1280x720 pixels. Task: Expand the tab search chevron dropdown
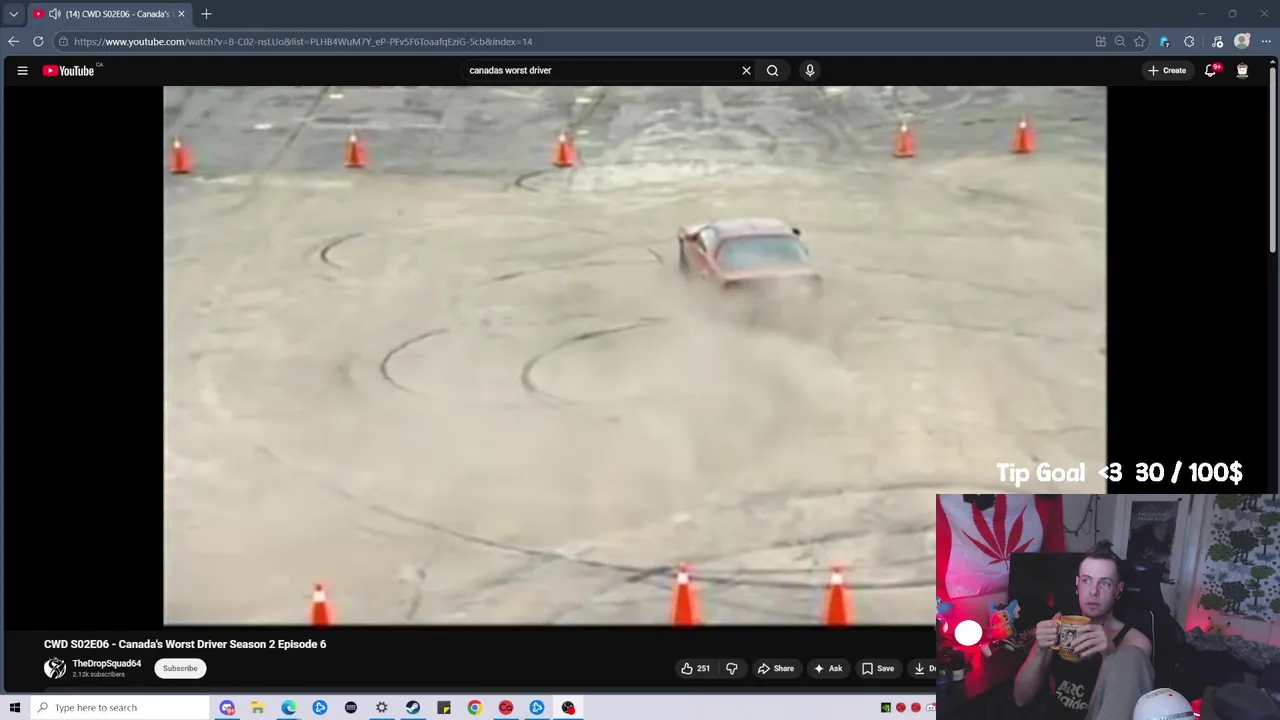pos(13,14)
